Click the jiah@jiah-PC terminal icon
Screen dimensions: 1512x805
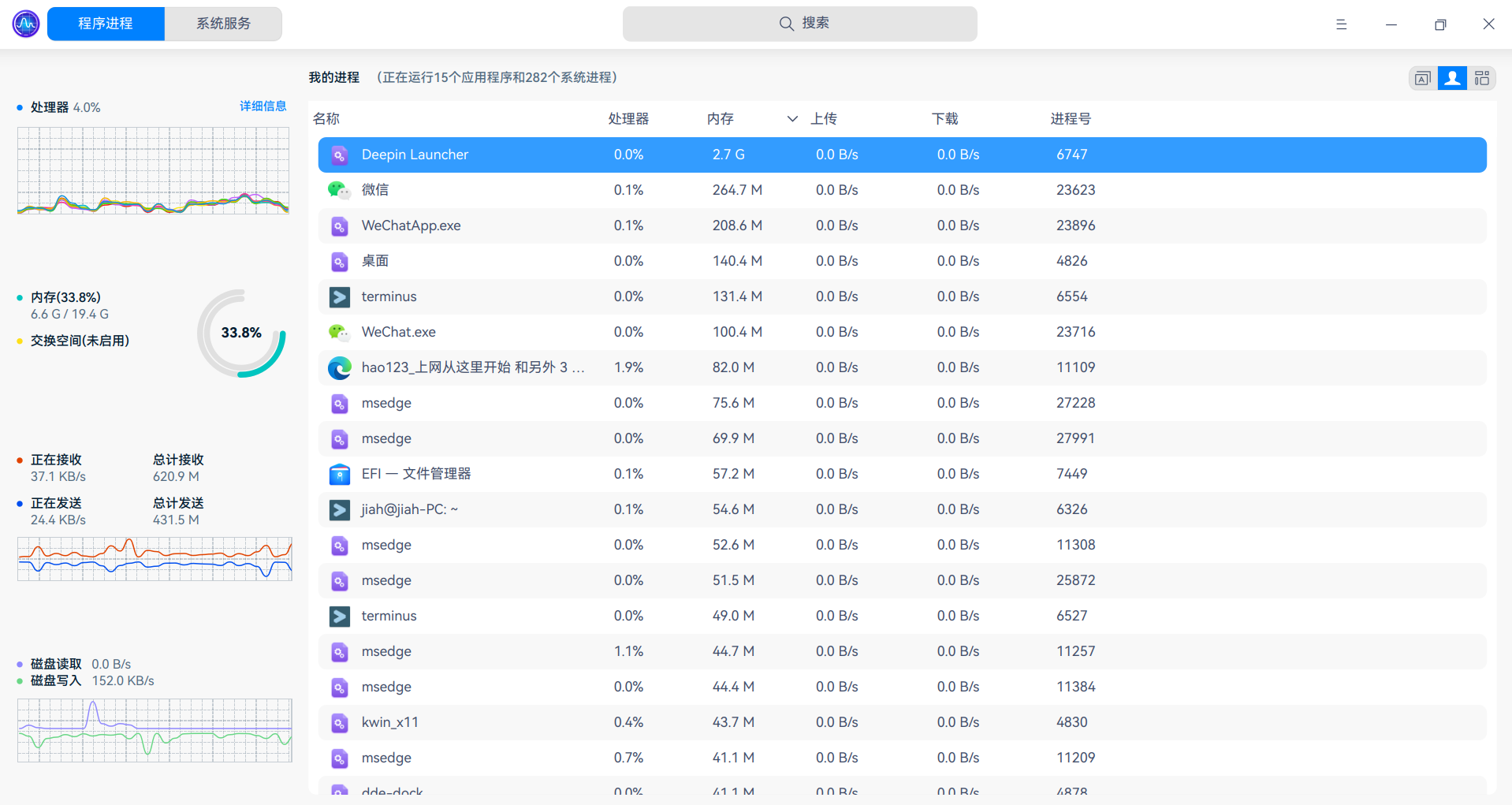pyautogui.click(x=339, y=509)
